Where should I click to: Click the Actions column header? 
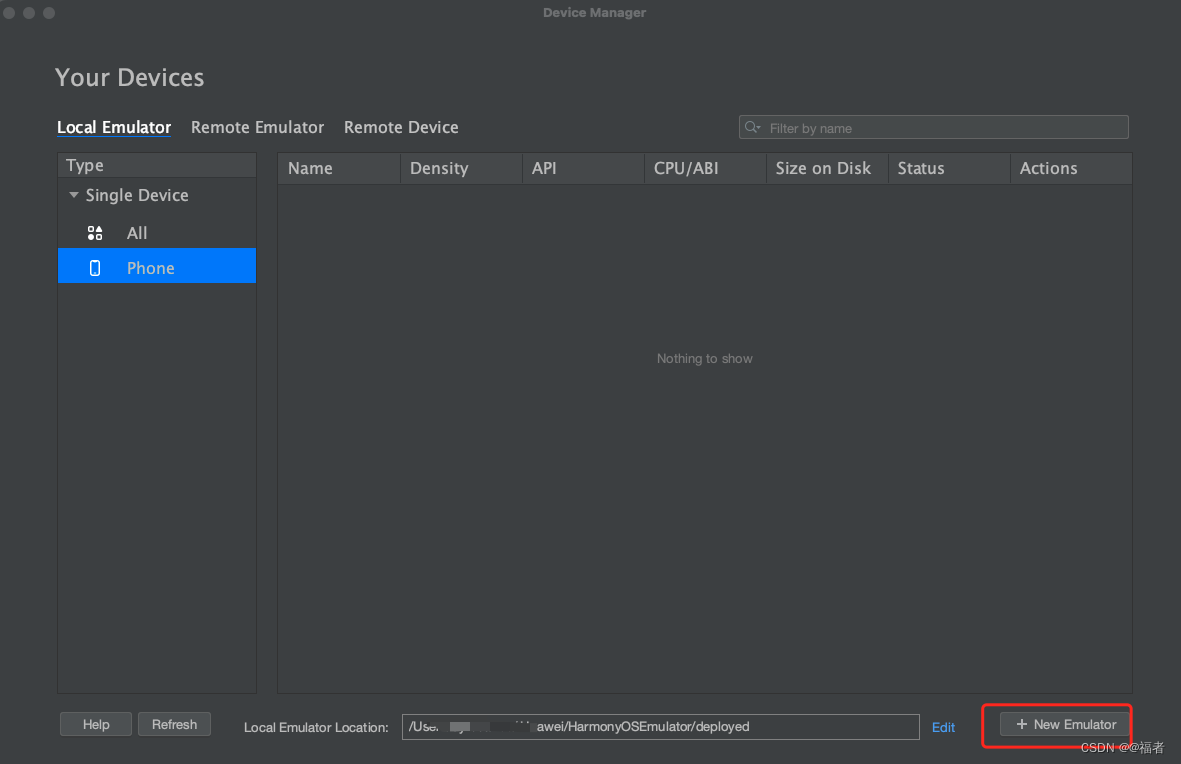click(1071, 168)
